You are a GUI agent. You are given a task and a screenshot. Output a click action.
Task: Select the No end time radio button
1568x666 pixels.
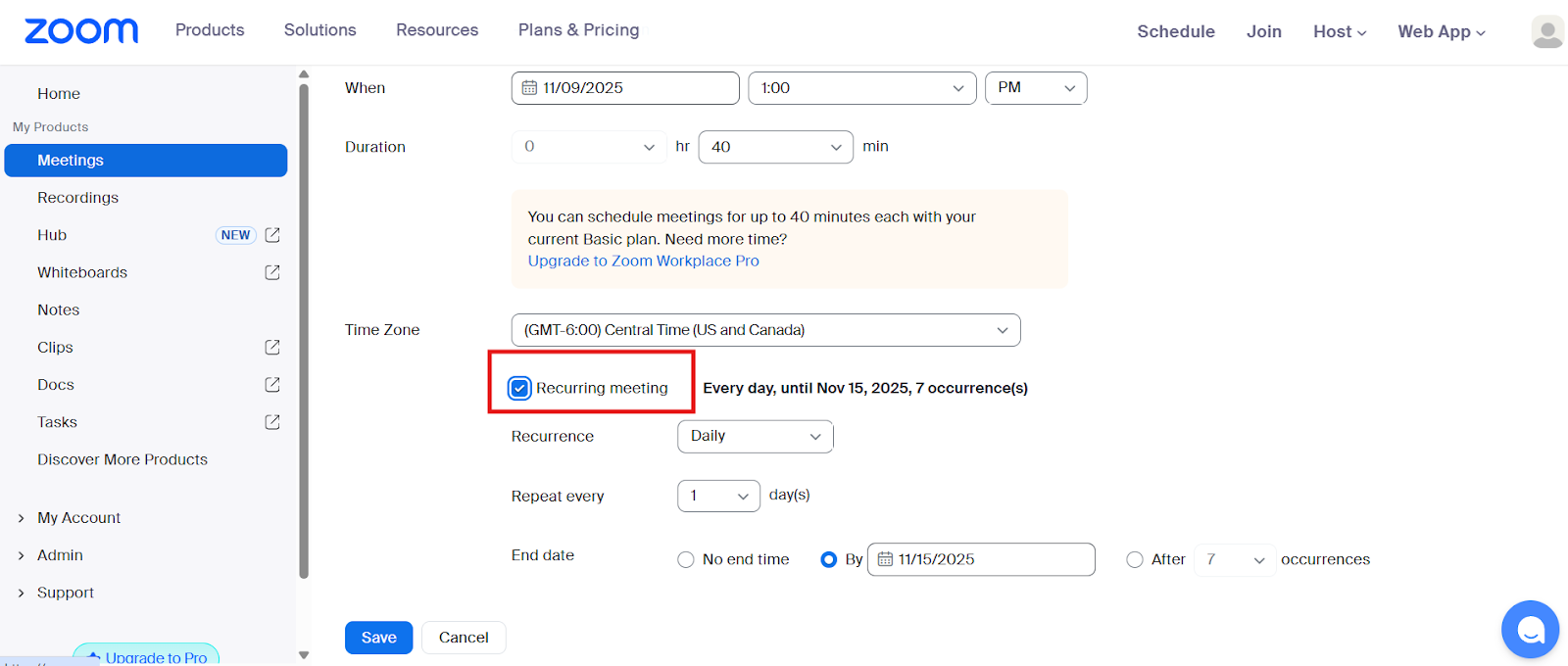(x=686, y=560)
